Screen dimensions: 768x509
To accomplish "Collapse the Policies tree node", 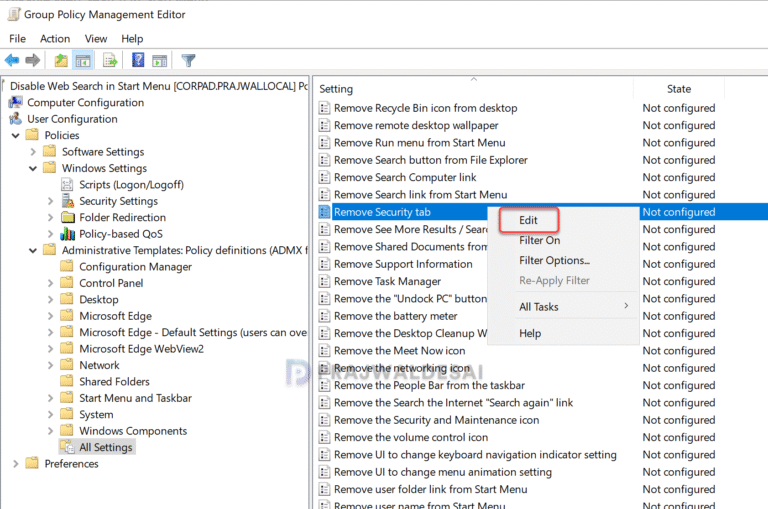I will [x=16, y=135].
